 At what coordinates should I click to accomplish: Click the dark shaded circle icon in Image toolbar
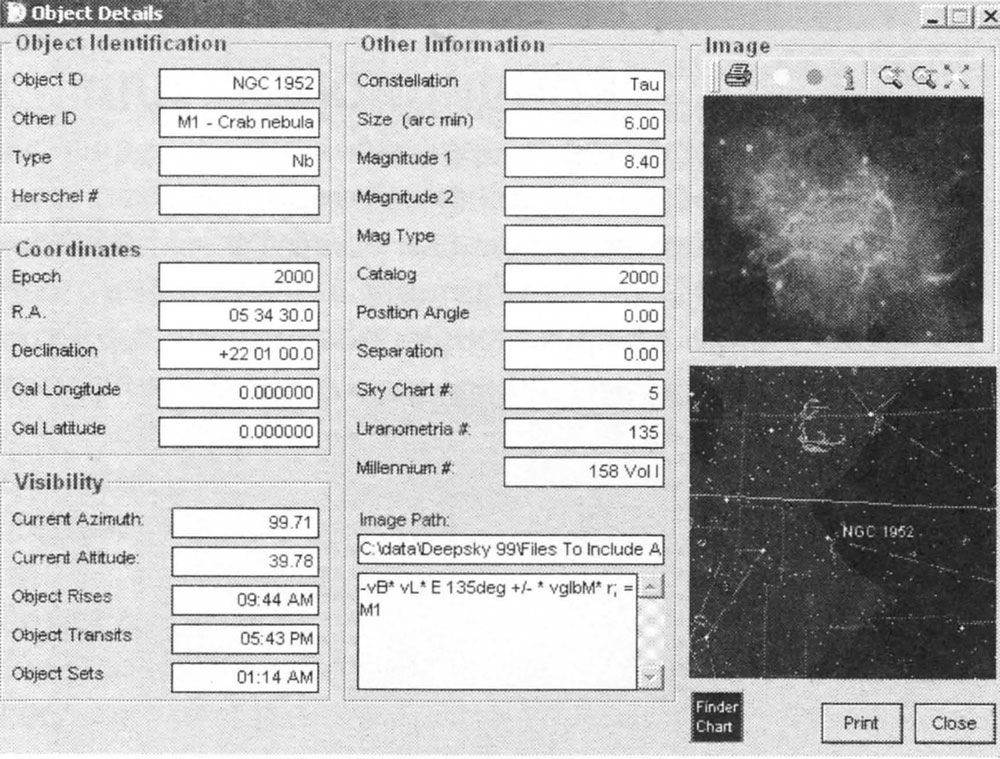(x=814, y=78)
